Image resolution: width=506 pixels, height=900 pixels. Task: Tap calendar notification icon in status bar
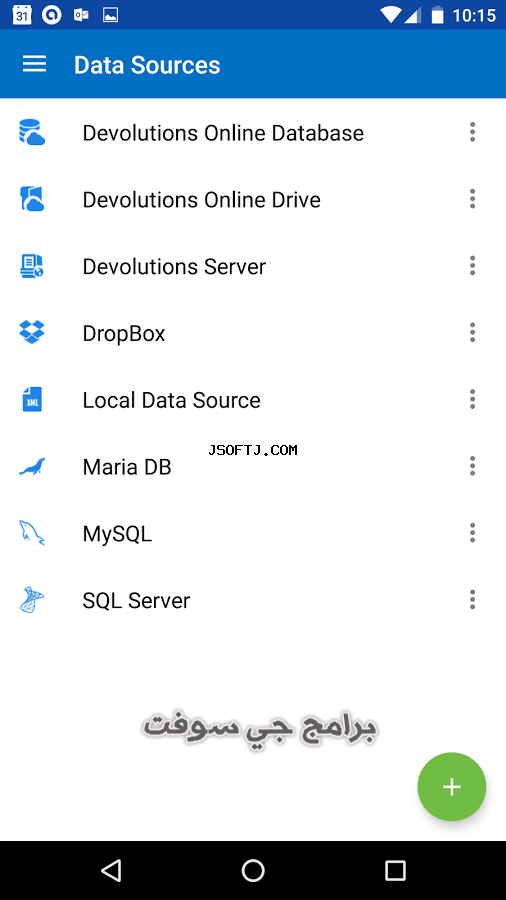click(x=22, y=15)
